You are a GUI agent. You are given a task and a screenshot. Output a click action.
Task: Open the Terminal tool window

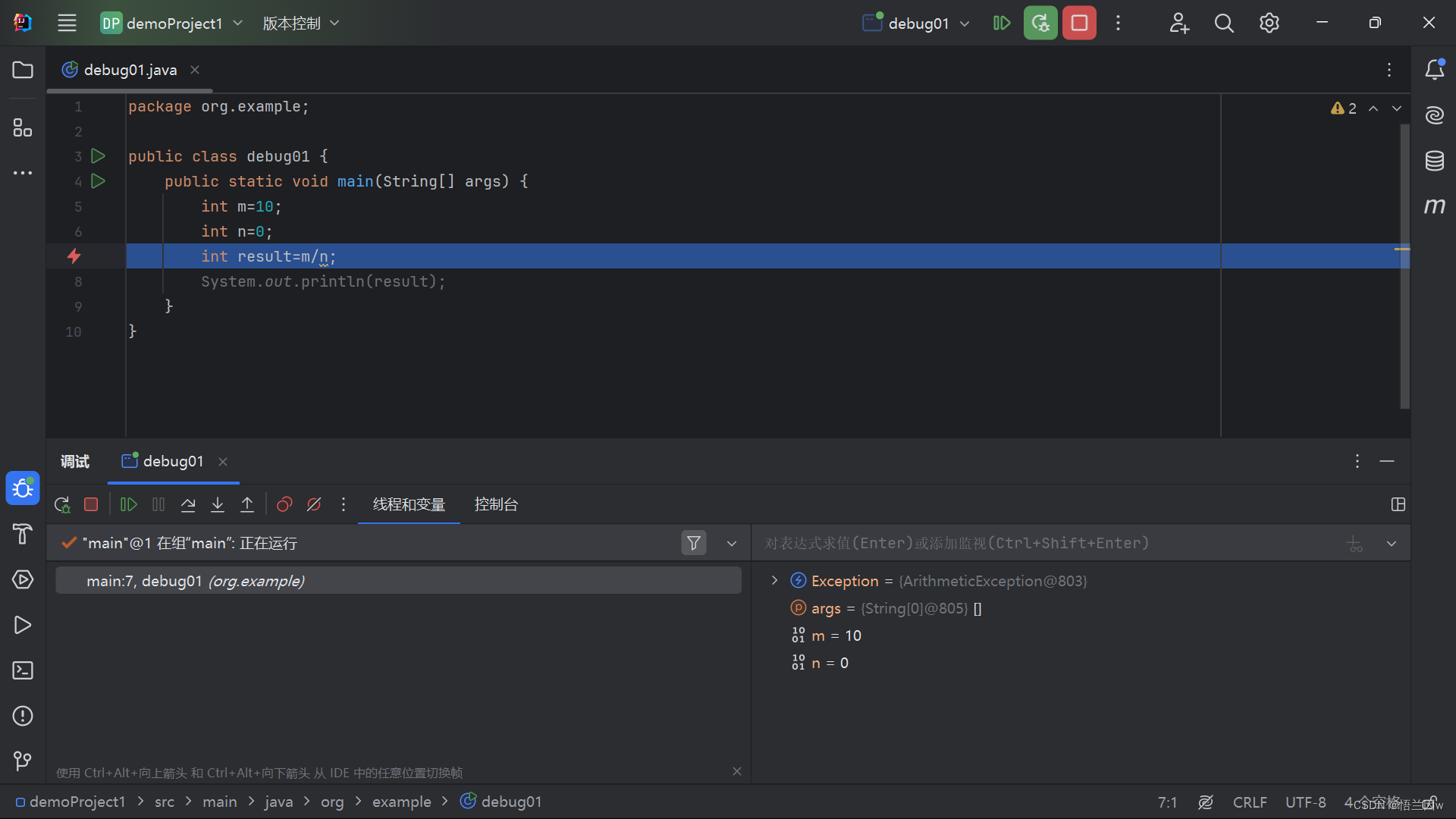[x=23, y=670]
